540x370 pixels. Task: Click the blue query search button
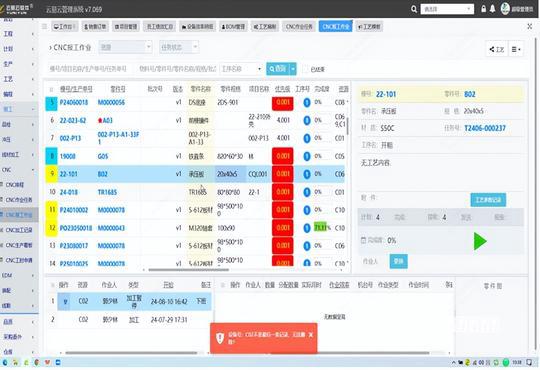(x=278, y=69)
